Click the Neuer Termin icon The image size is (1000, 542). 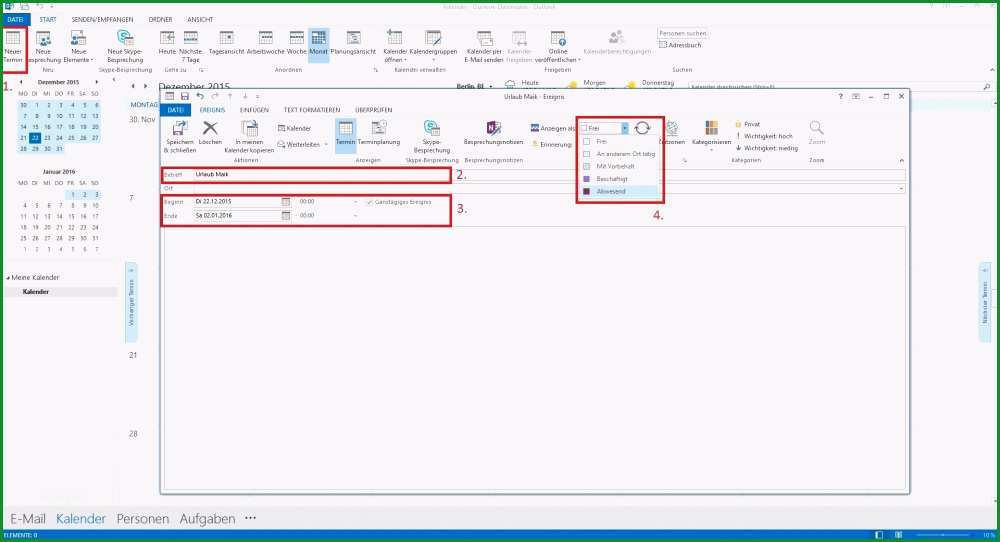click(x=13, y=47)
